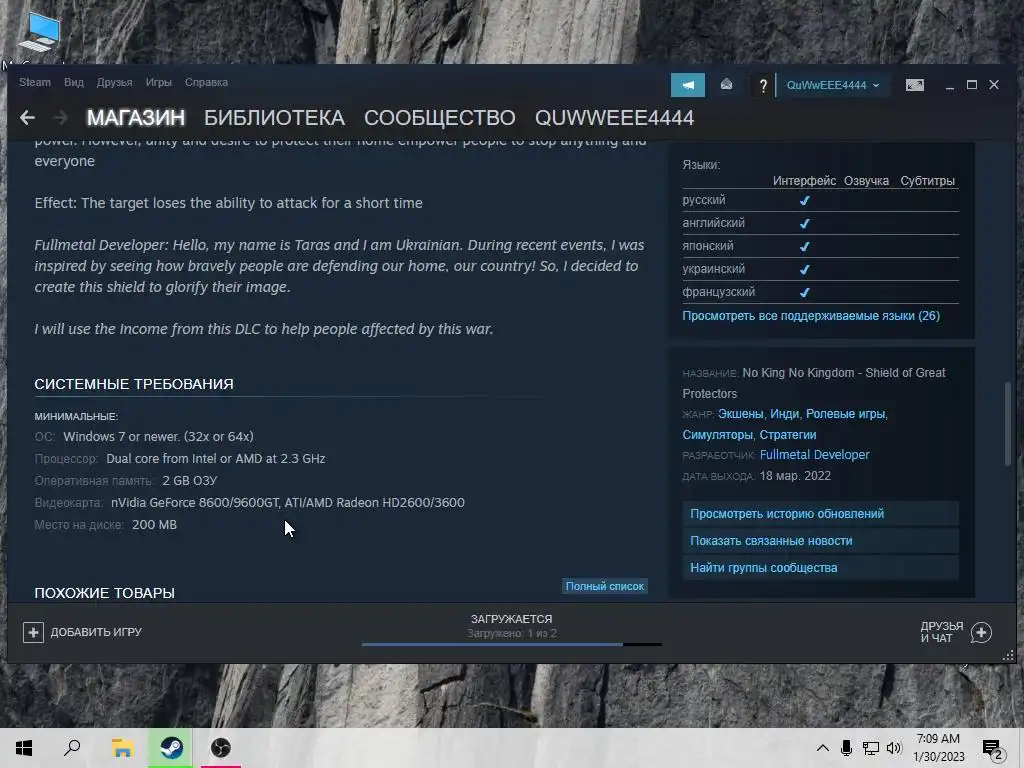The height and width of the screenshot is (768, 1024).
Task: Open the Инди genre link
Action: (x=784, y=414)
